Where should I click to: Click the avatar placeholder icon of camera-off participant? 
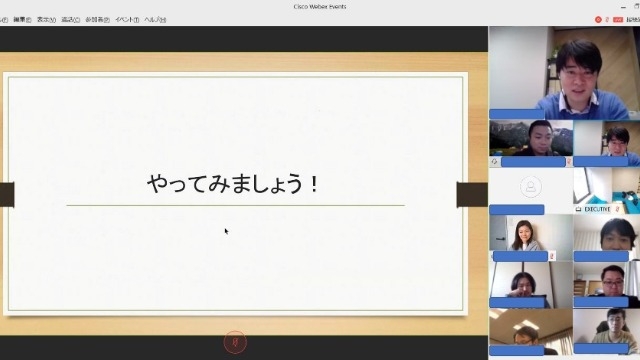pos(531,187)
